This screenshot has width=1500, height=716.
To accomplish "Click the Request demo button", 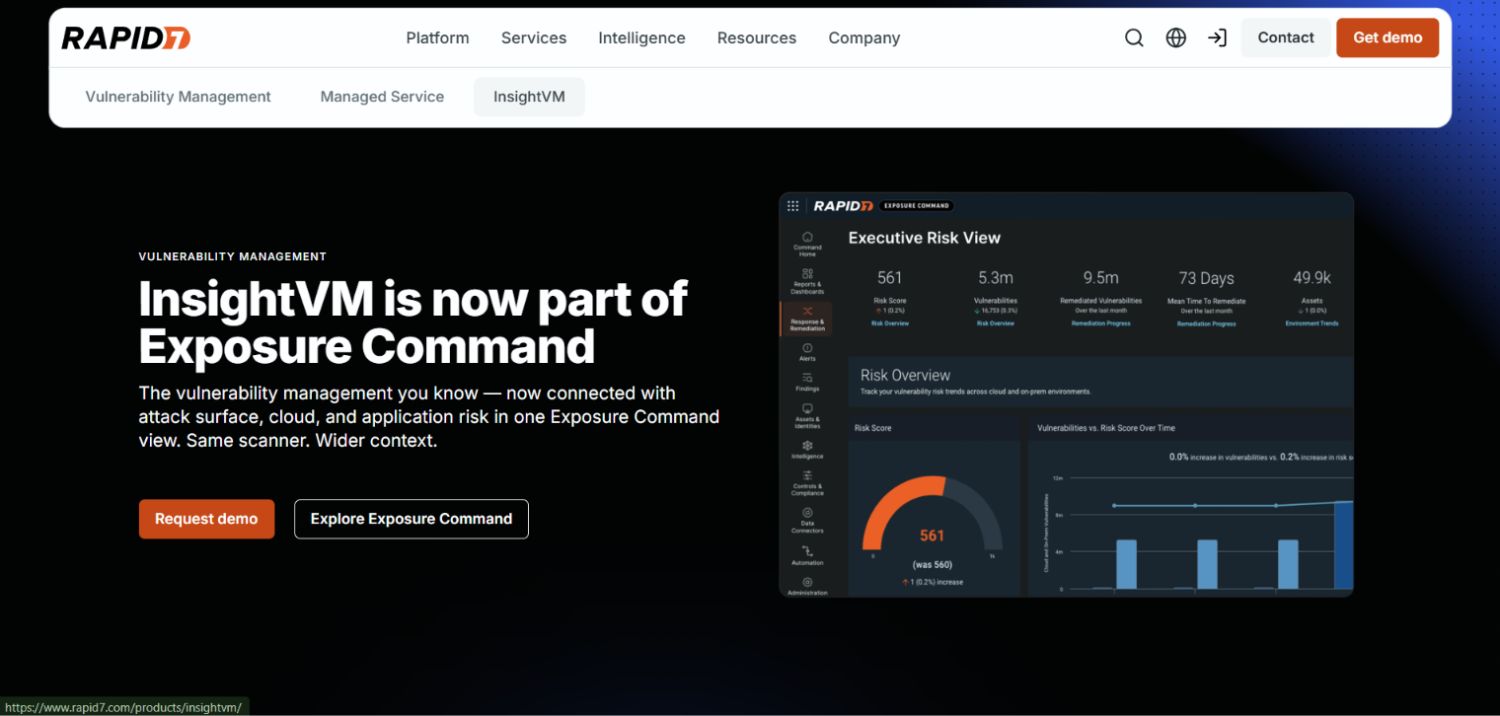I will pyautogui.click(x=206, y=519).
